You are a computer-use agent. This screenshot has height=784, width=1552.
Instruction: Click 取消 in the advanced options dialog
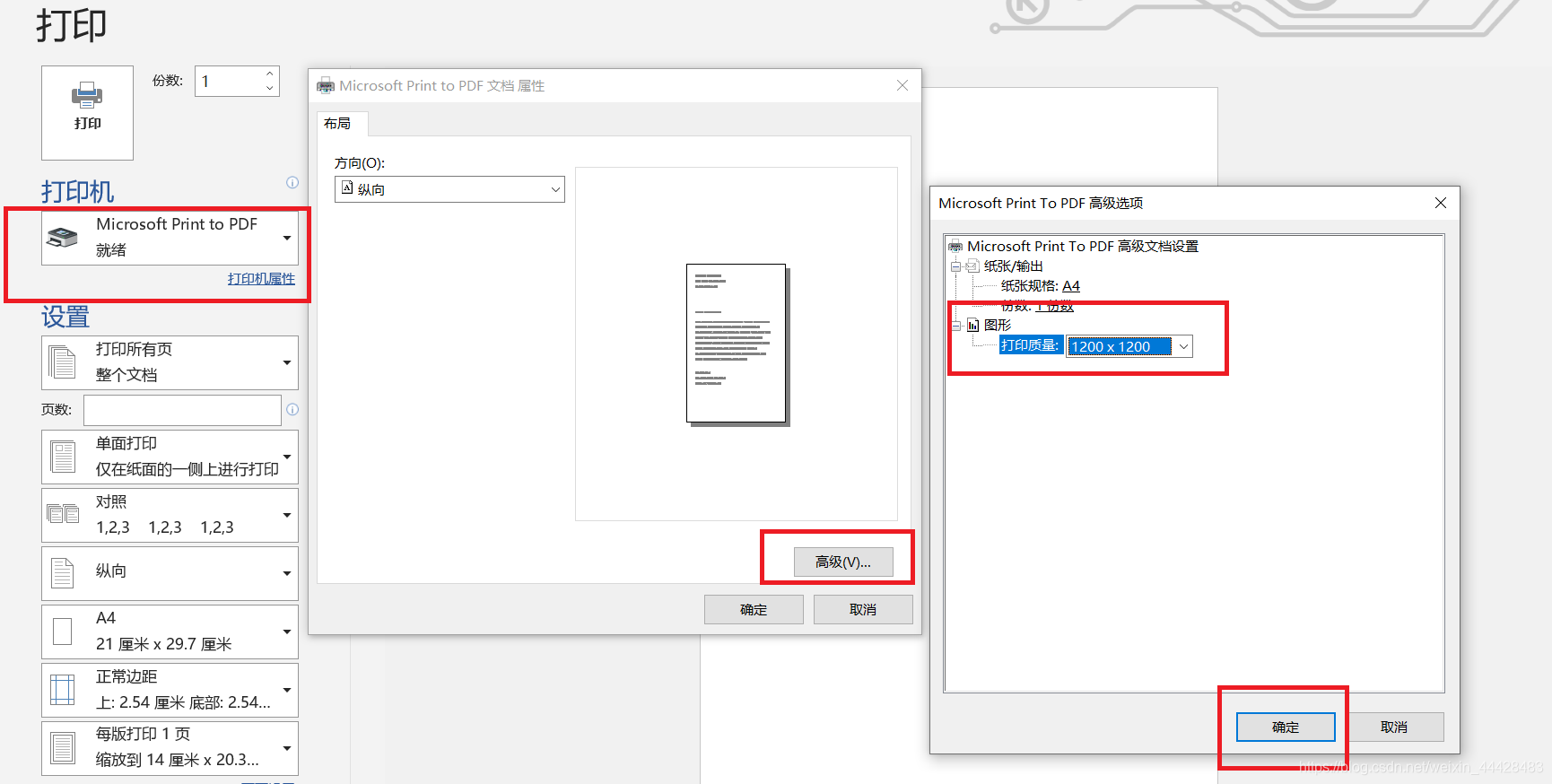click(x=1394, y=727)
